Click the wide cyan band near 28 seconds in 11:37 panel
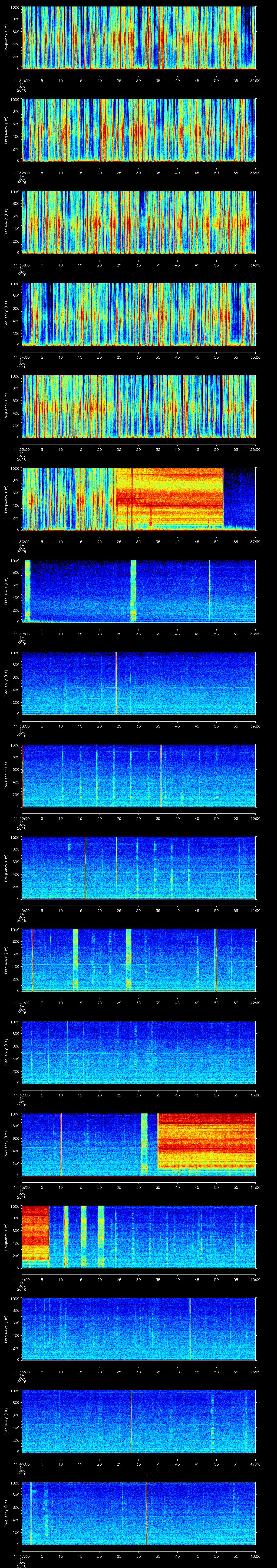The height and width of the screenshot is (1568, 277). [x=133, y=591]
